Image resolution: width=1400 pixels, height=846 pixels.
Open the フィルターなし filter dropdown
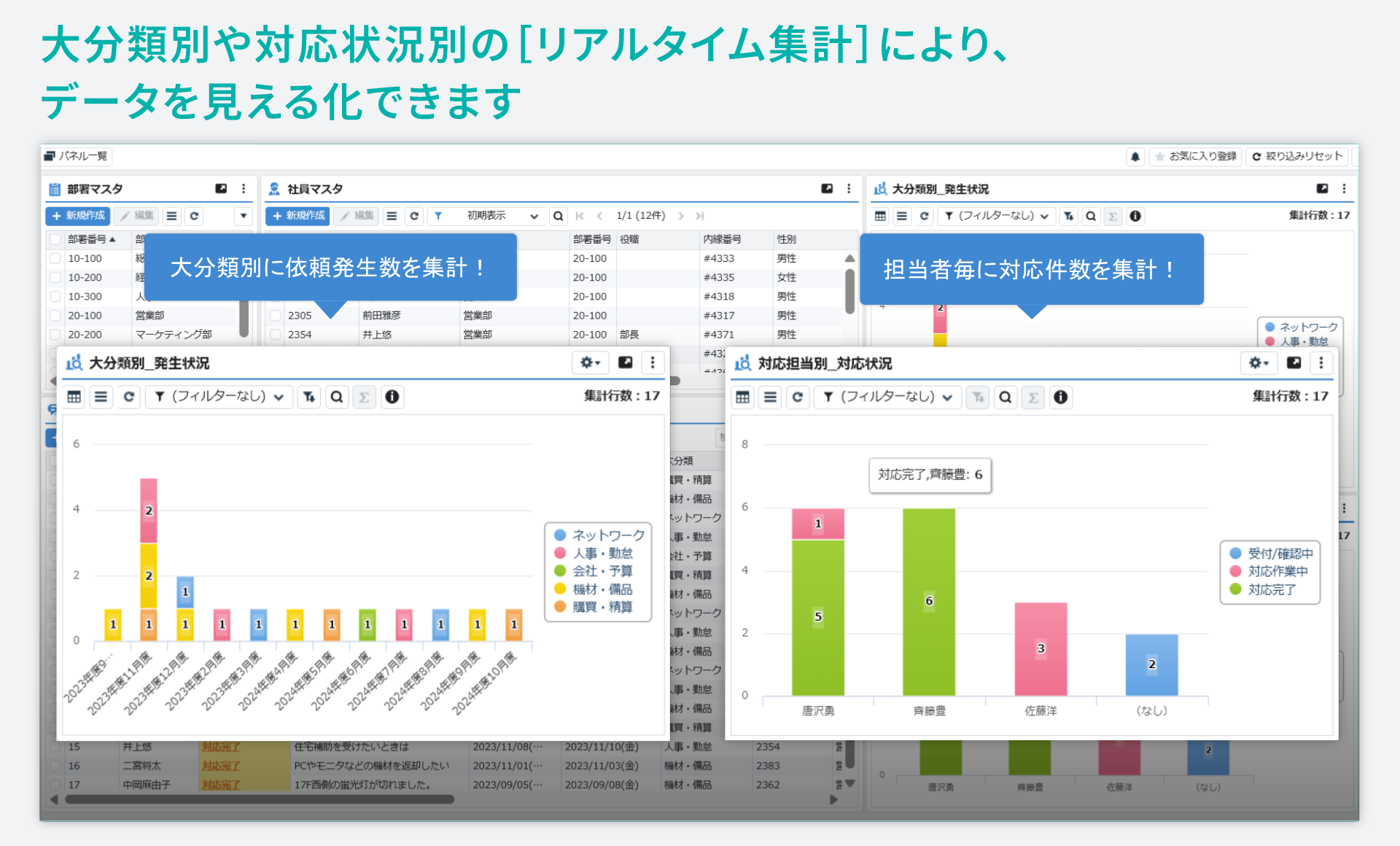coord(219,397)
